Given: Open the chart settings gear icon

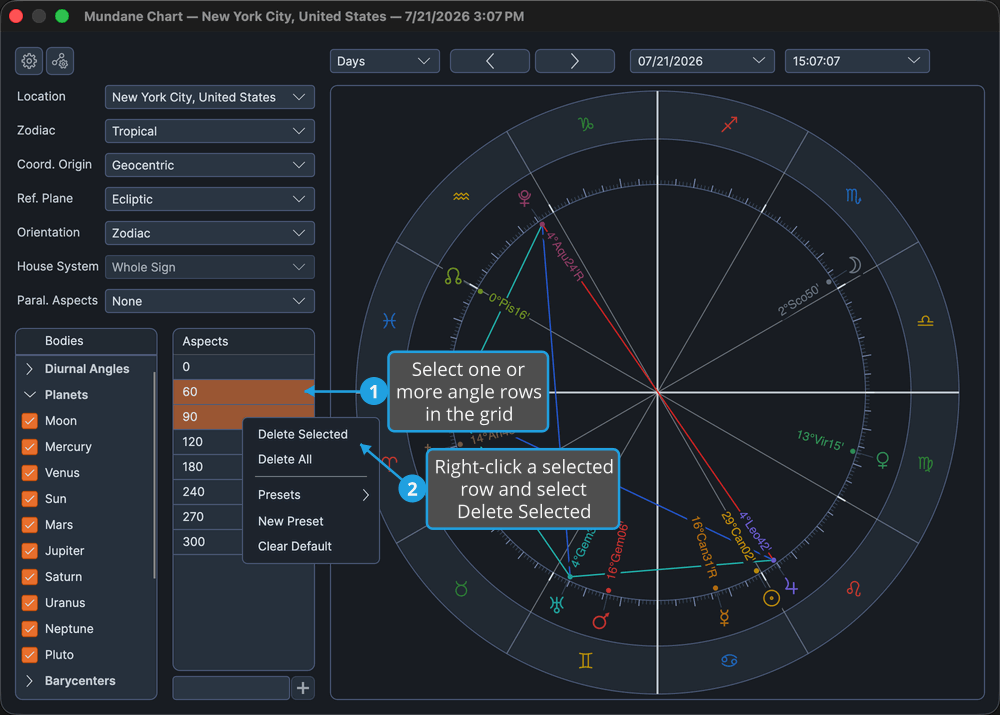Looking at the screenshot, I should coord(29,61).
